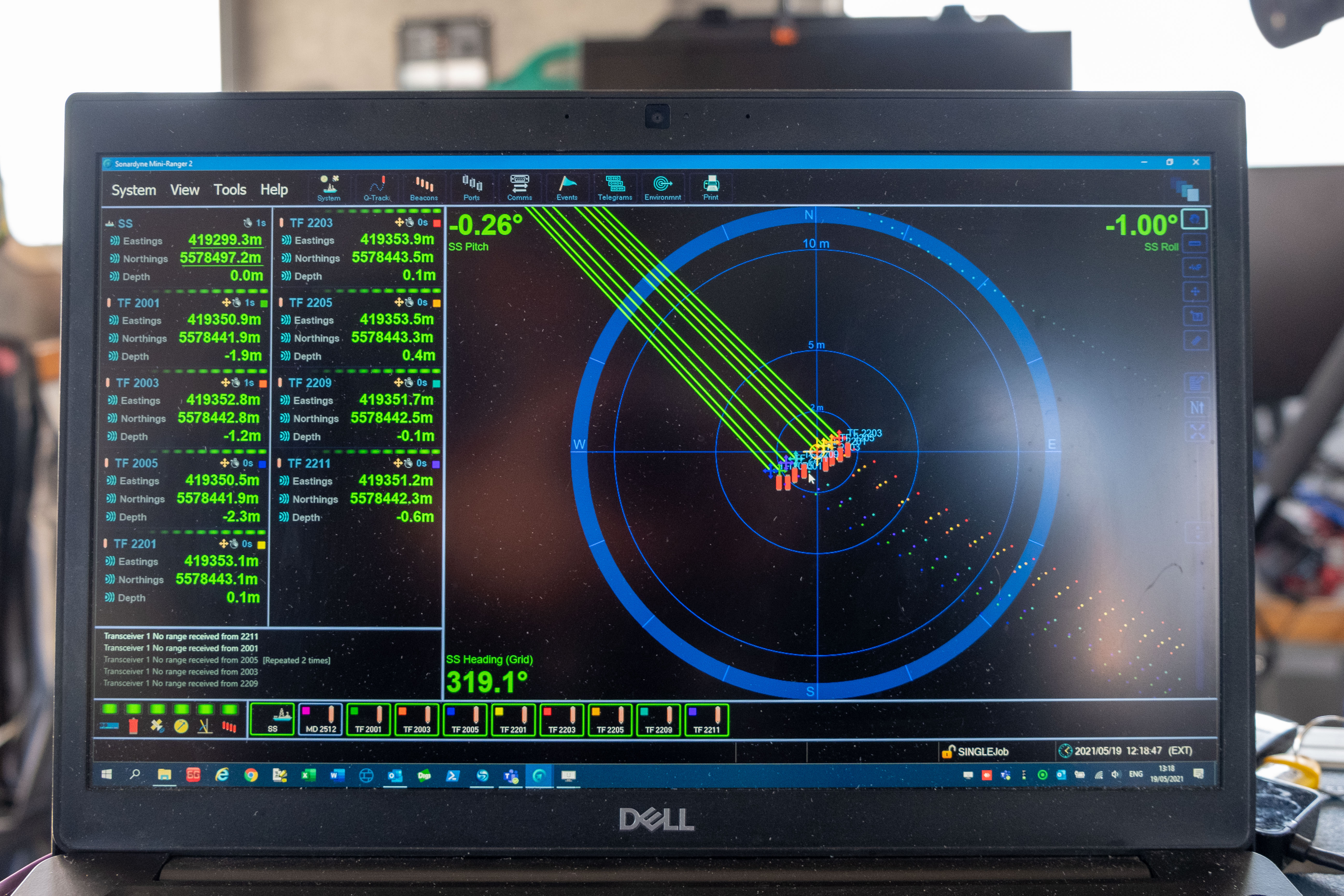Click the red transponders status icon
Image resolution: width=1344 pixels, height=896 pixels.
point(229,726)
